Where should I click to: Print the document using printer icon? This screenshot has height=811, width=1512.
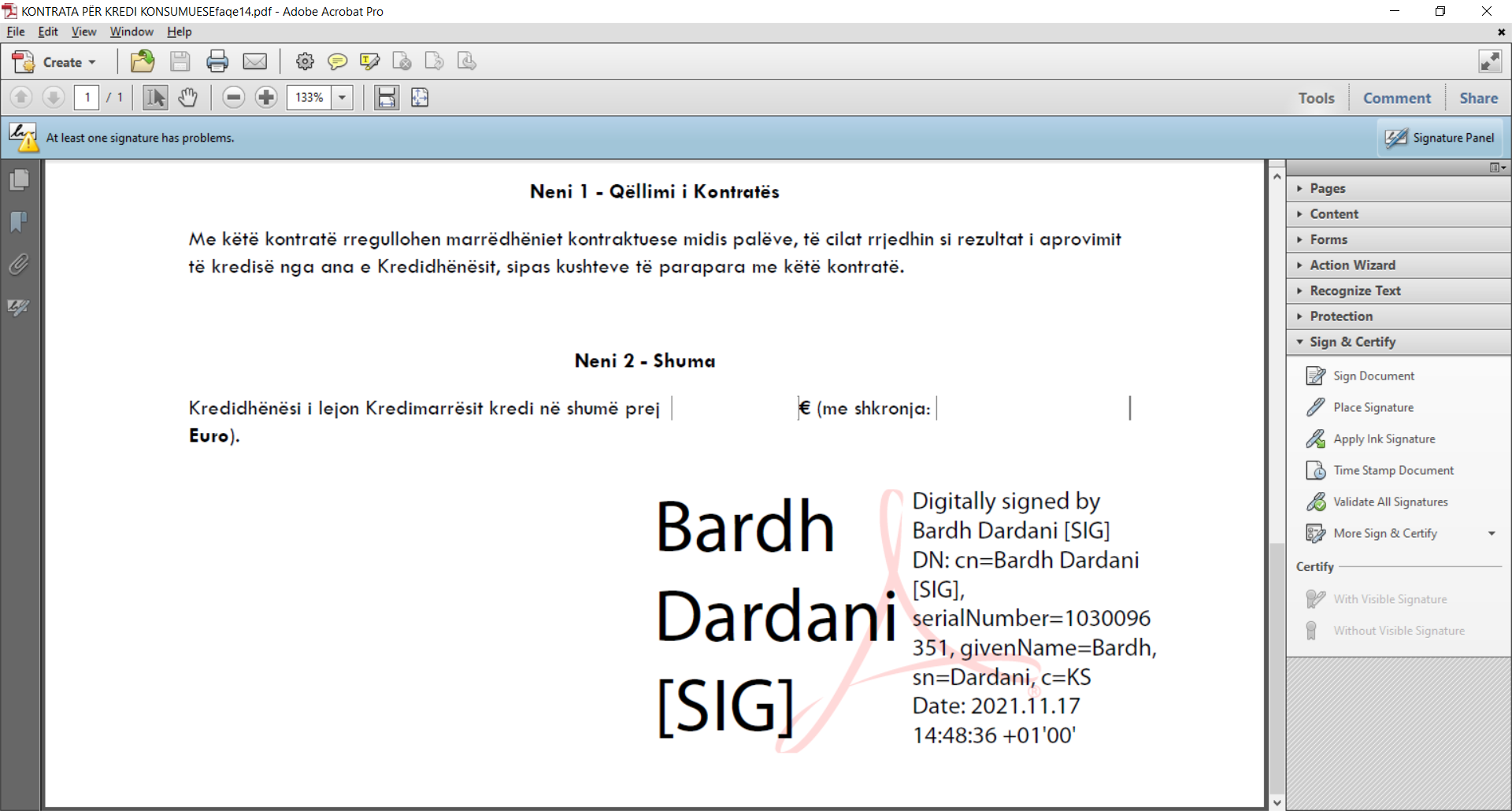point(217,61)
